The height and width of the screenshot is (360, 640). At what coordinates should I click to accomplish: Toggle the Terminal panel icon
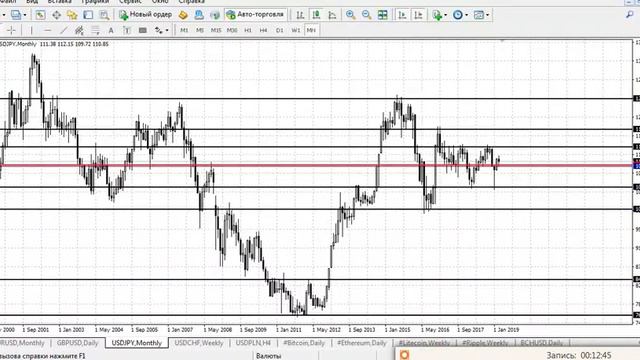click(x=88, y=15)
